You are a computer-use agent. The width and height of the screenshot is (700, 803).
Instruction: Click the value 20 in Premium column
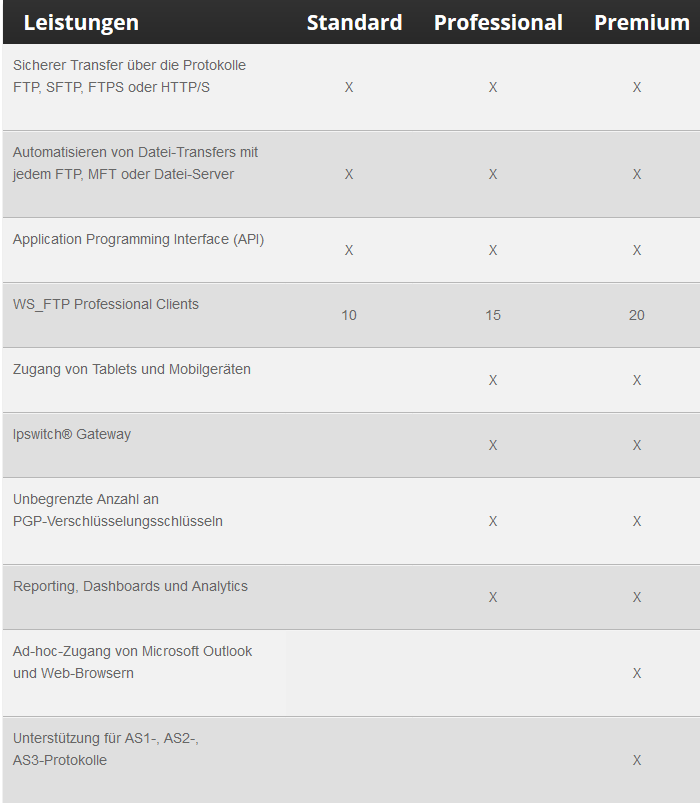637,315
